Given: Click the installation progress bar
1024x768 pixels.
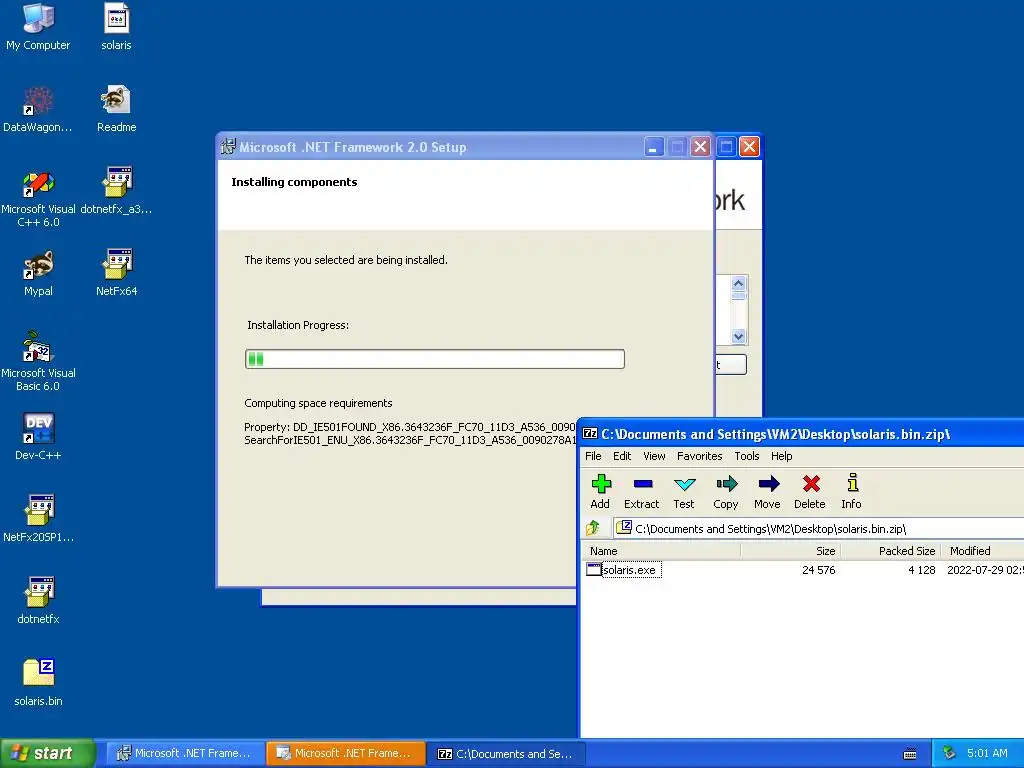Looking at the screenshot, I should coord(435,359).
